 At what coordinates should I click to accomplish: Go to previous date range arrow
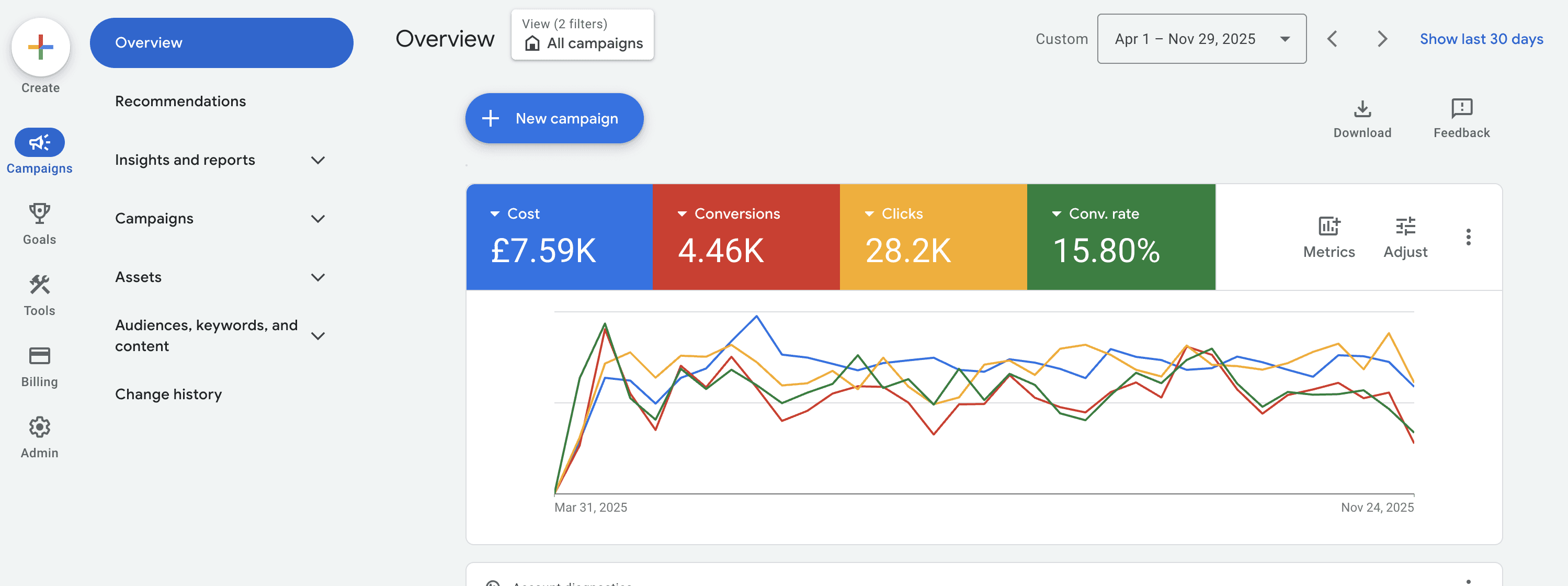[1332, 39]
